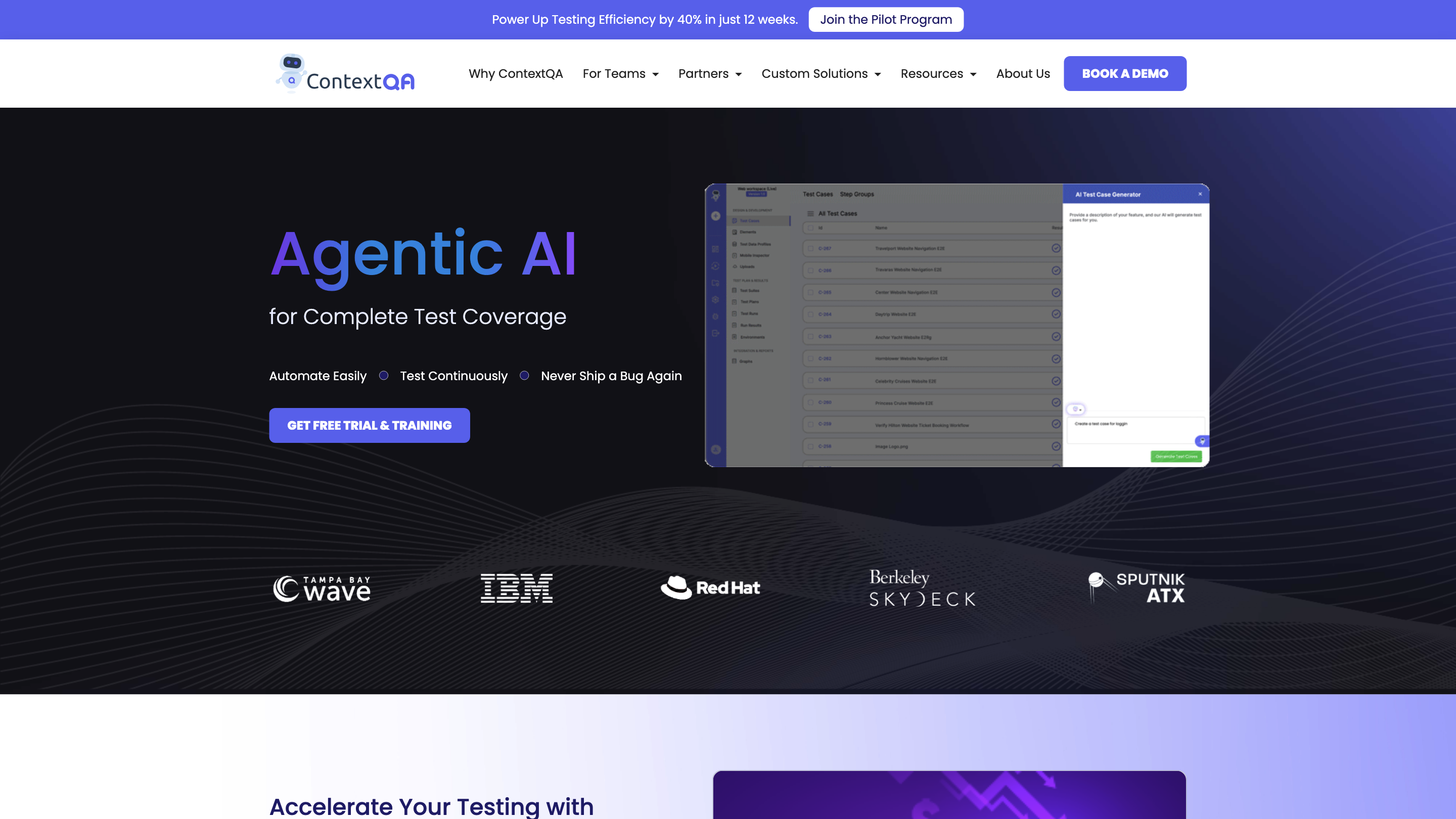The width and height of the screenshot is (1456, 819).
Task: Click the Berkeley SkyDeck logo
Action: pos(922,588)
